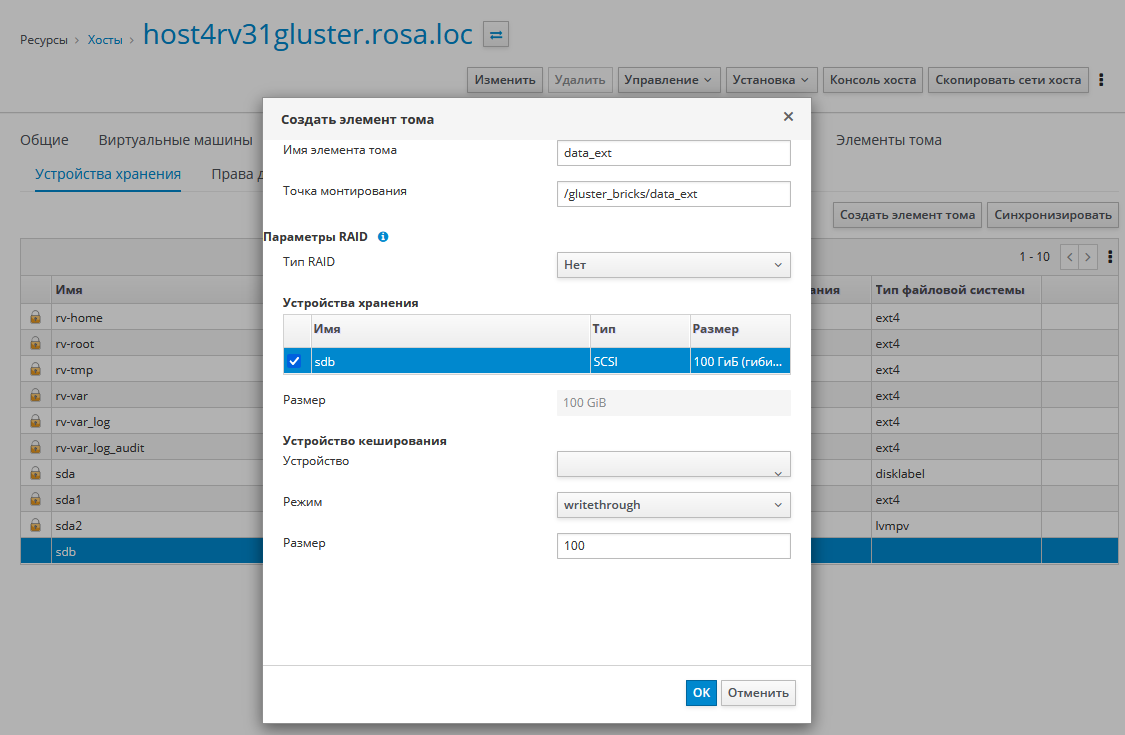Open the host kebab menu icon
The image size is (1125, 735).
(x=1101, y=80)
